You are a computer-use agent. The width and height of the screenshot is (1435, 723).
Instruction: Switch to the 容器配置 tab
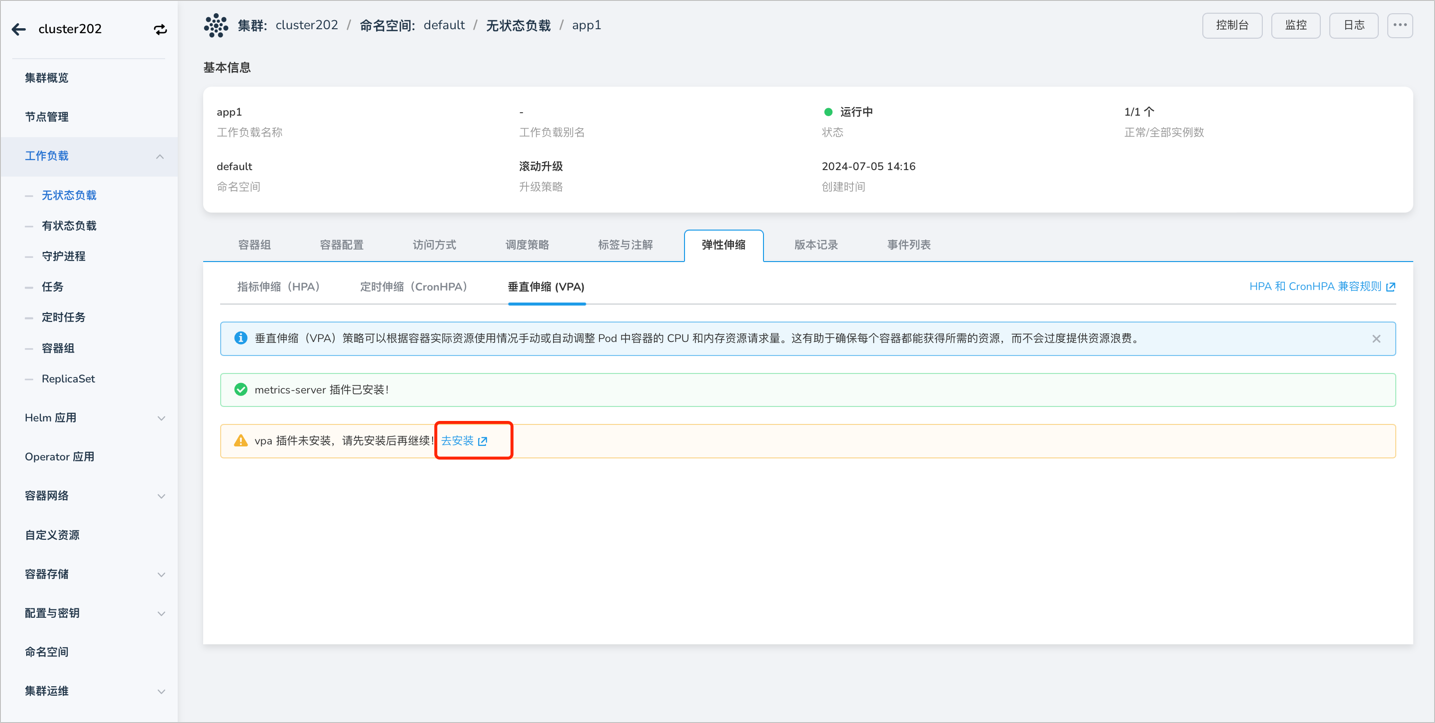pos(342,245)
